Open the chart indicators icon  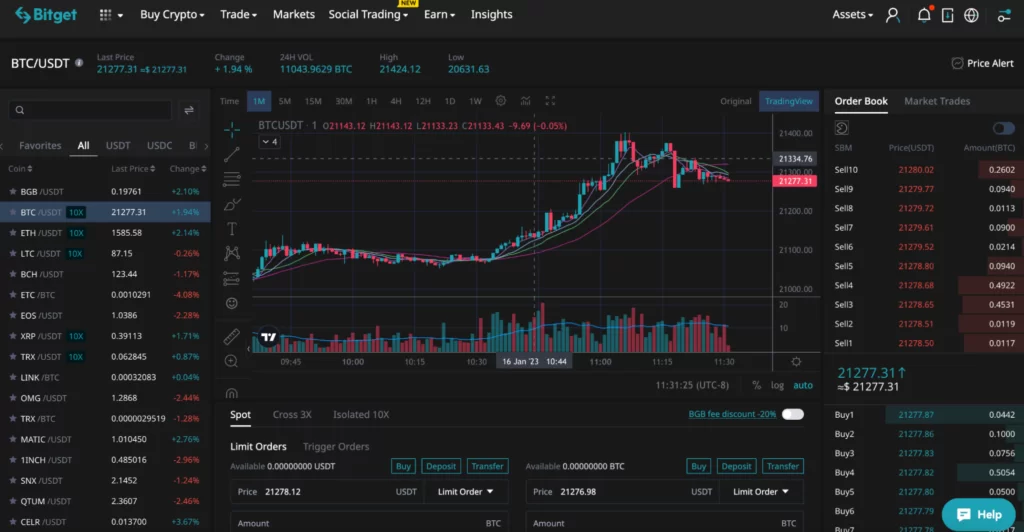click(526, 101)
